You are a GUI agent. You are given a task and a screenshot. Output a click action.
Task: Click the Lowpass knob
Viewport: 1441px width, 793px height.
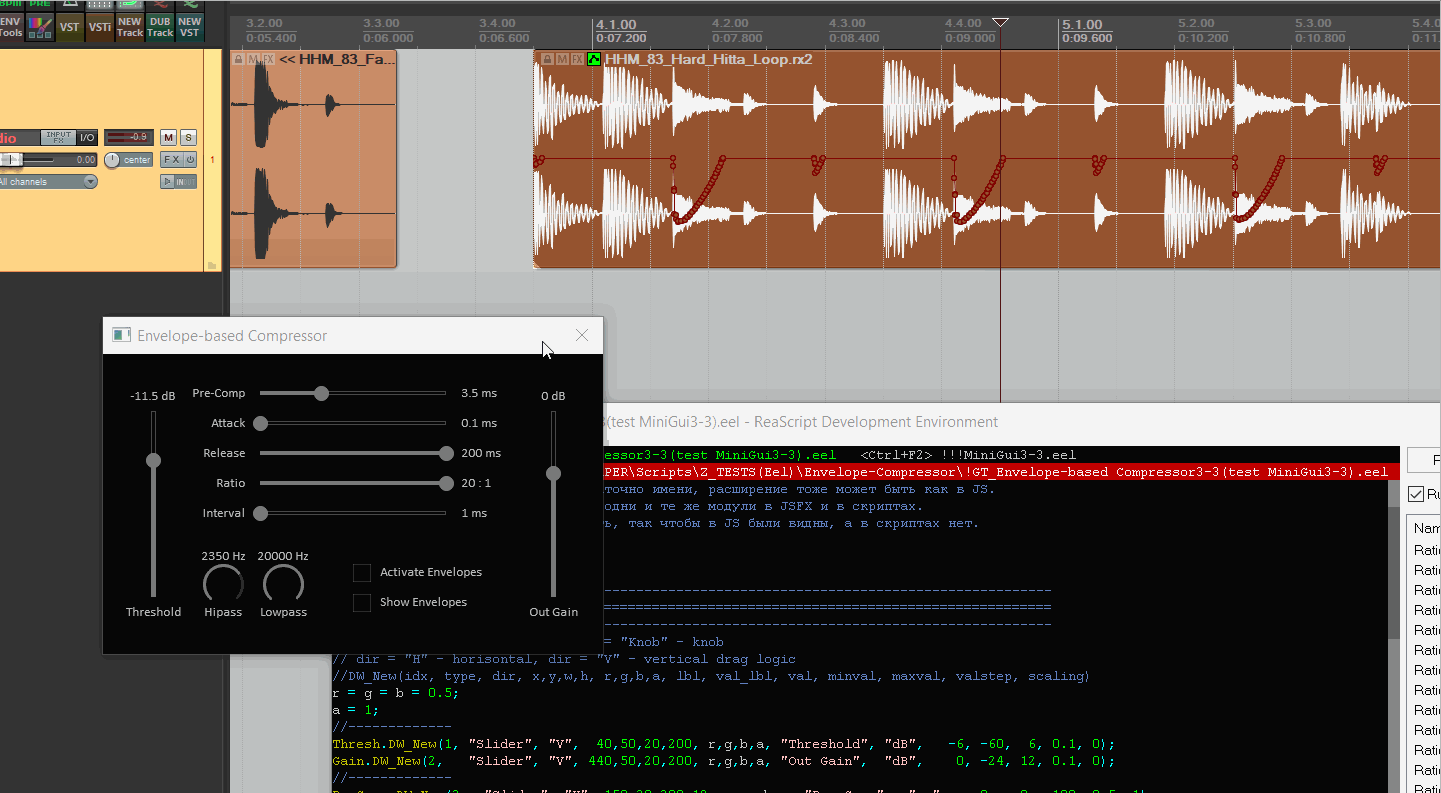tap(283, 584)
